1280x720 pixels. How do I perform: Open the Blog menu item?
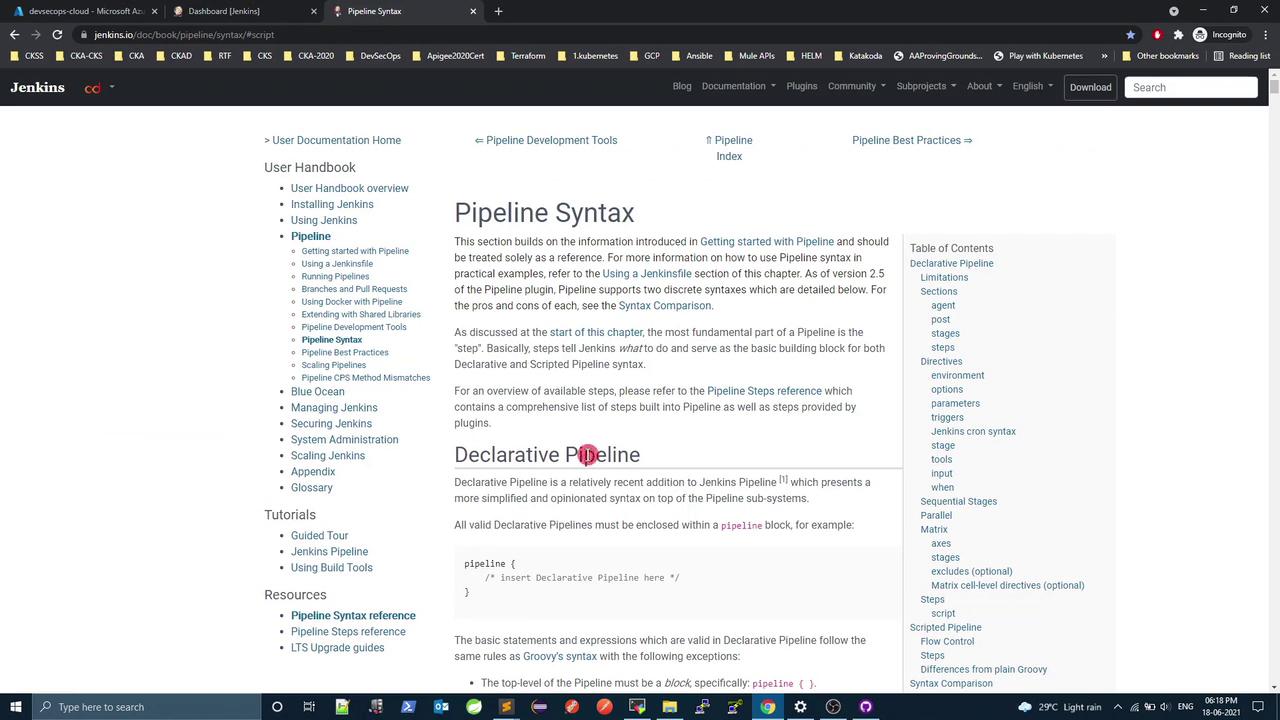pyautogui.click(x=682, y=87)
